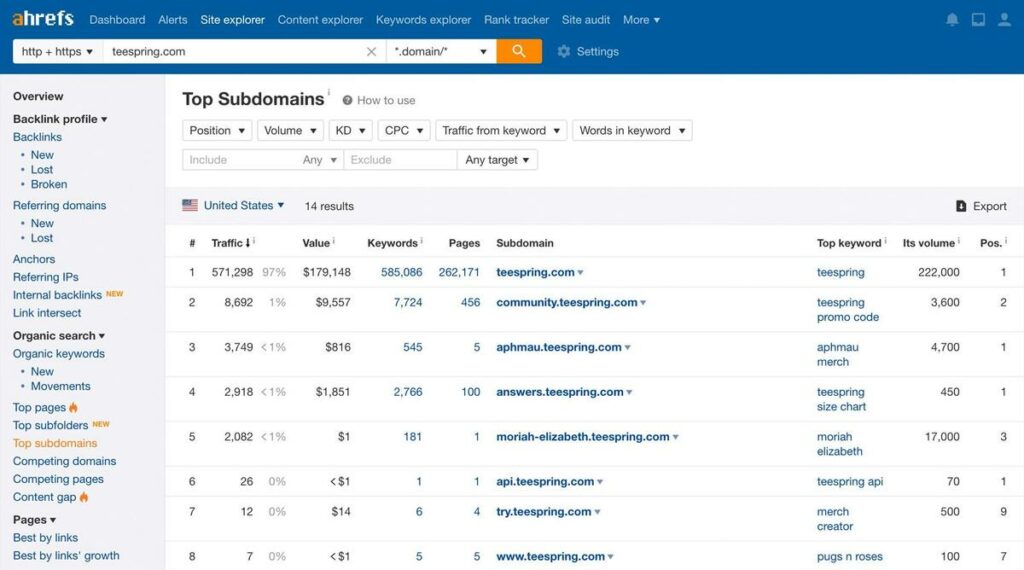Open the http + https protocol dropdown
This screenshot has height=570, width=1024.
coord(57,52)
